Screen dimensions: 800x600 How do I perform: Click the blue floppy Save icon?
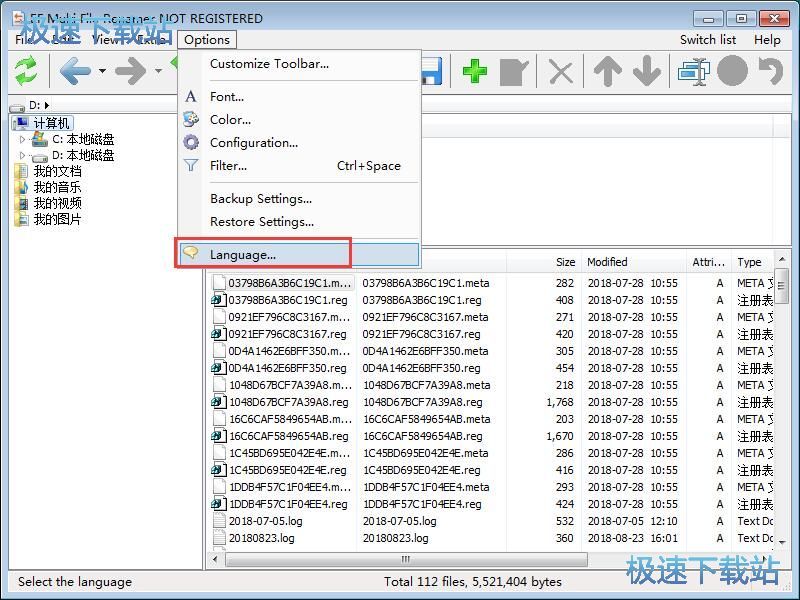pos(432,70)
